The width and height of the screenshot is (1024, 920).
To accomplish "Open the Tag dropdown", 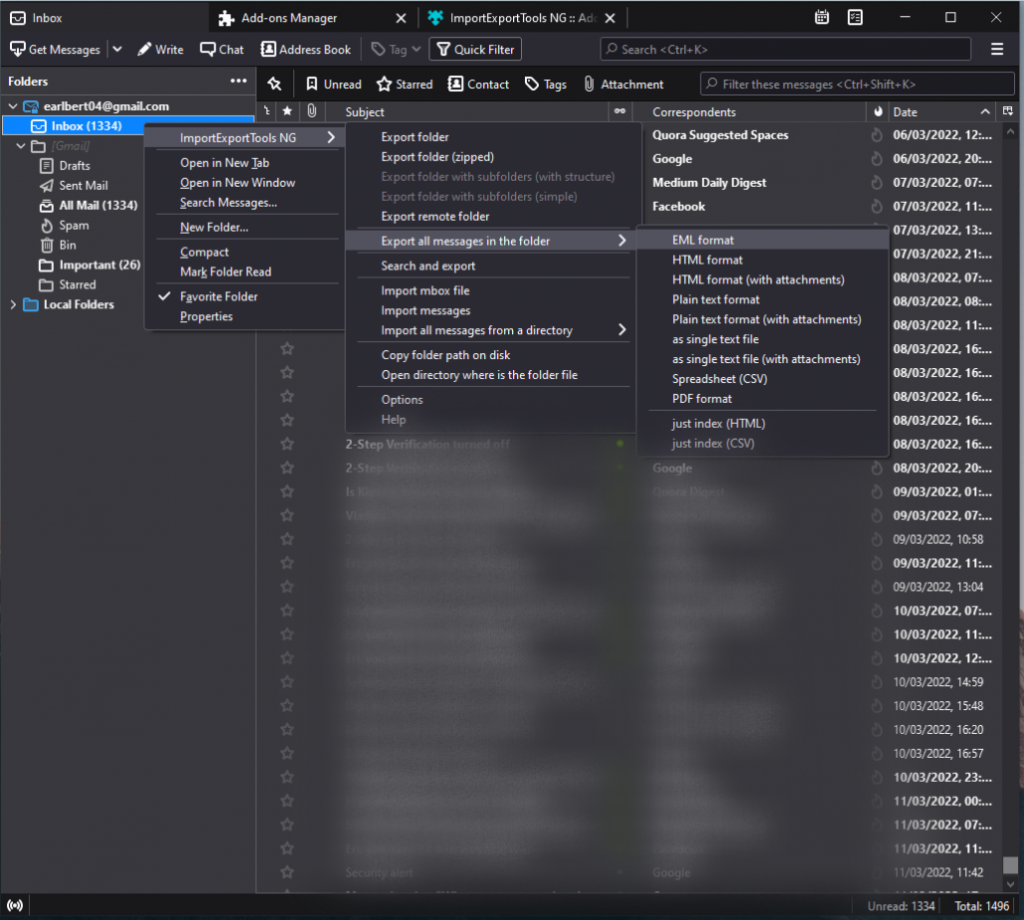I will 396,50.
